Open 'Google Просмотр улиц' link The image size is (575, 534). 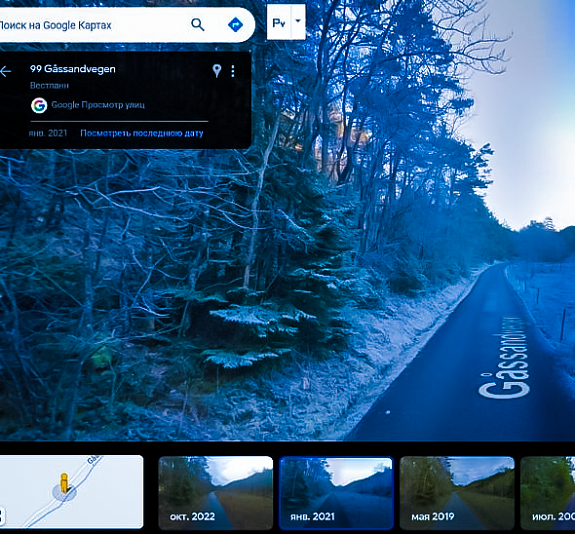(98, 105)
